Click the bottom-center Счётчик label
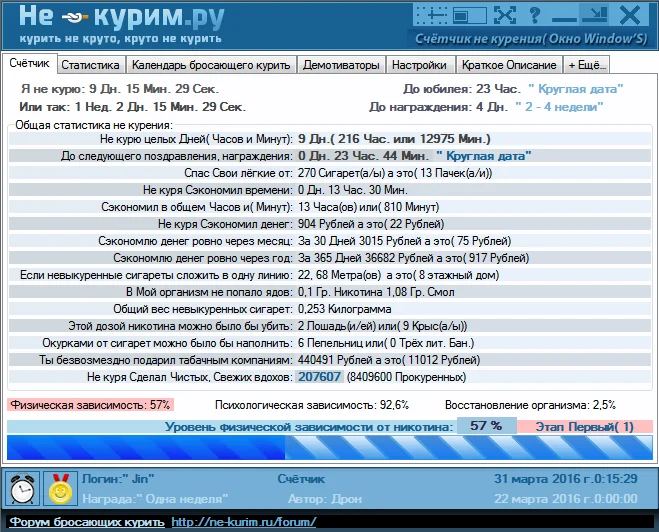659x532 pixels. [301, 479]
